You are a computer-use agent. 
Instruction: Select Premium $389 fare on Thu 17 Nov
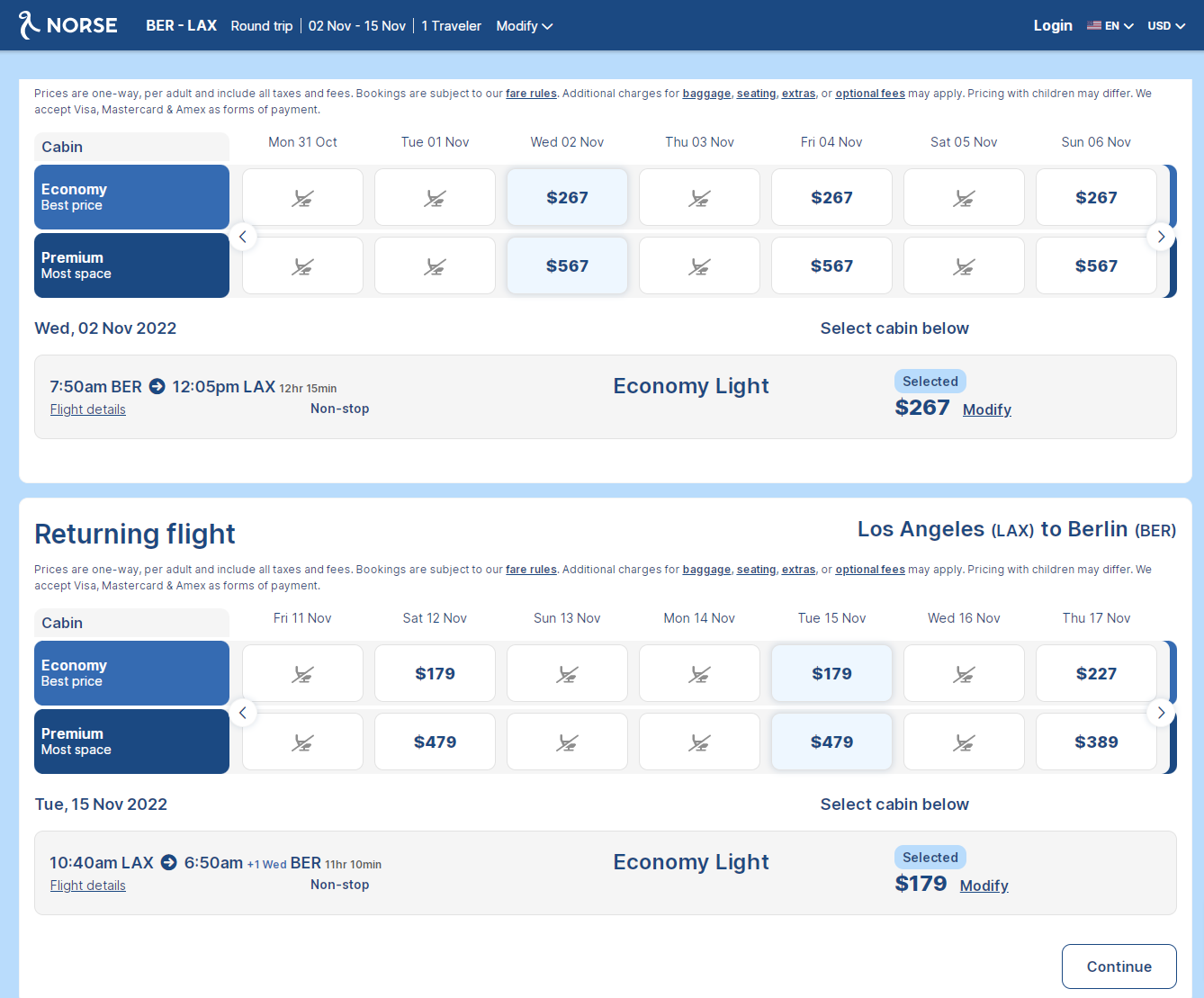coord(1096,742)
